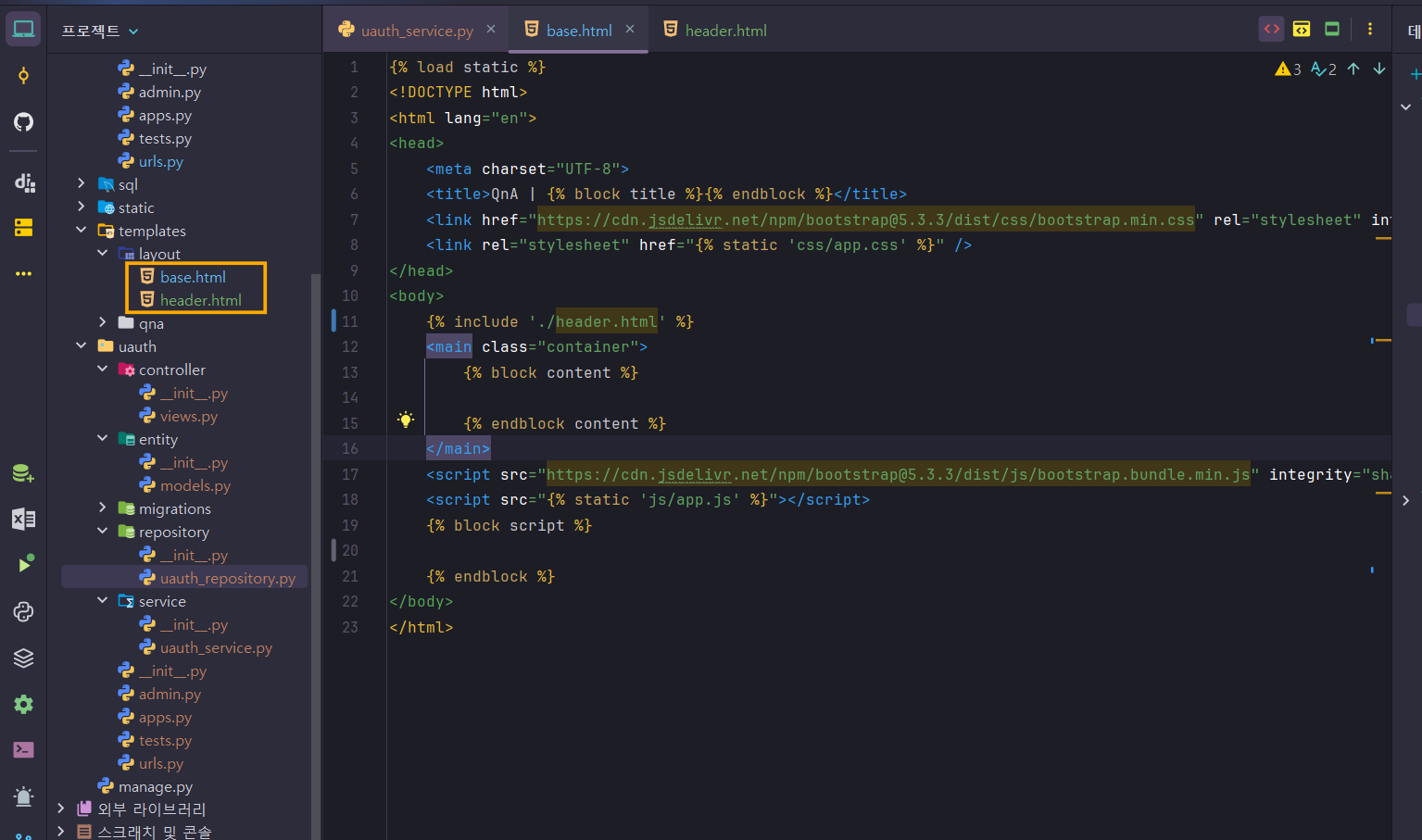Image resolution: width=1422 pixels, height=840 pixels.
Task: Open editor tab options kebab menu
Action: 1370,30
